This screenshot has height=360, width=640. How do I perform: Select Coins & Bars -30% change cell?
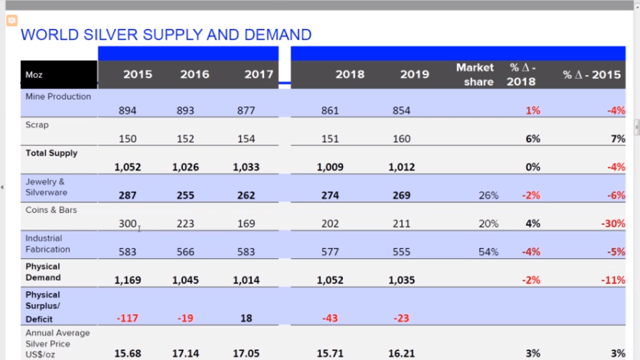613,224
